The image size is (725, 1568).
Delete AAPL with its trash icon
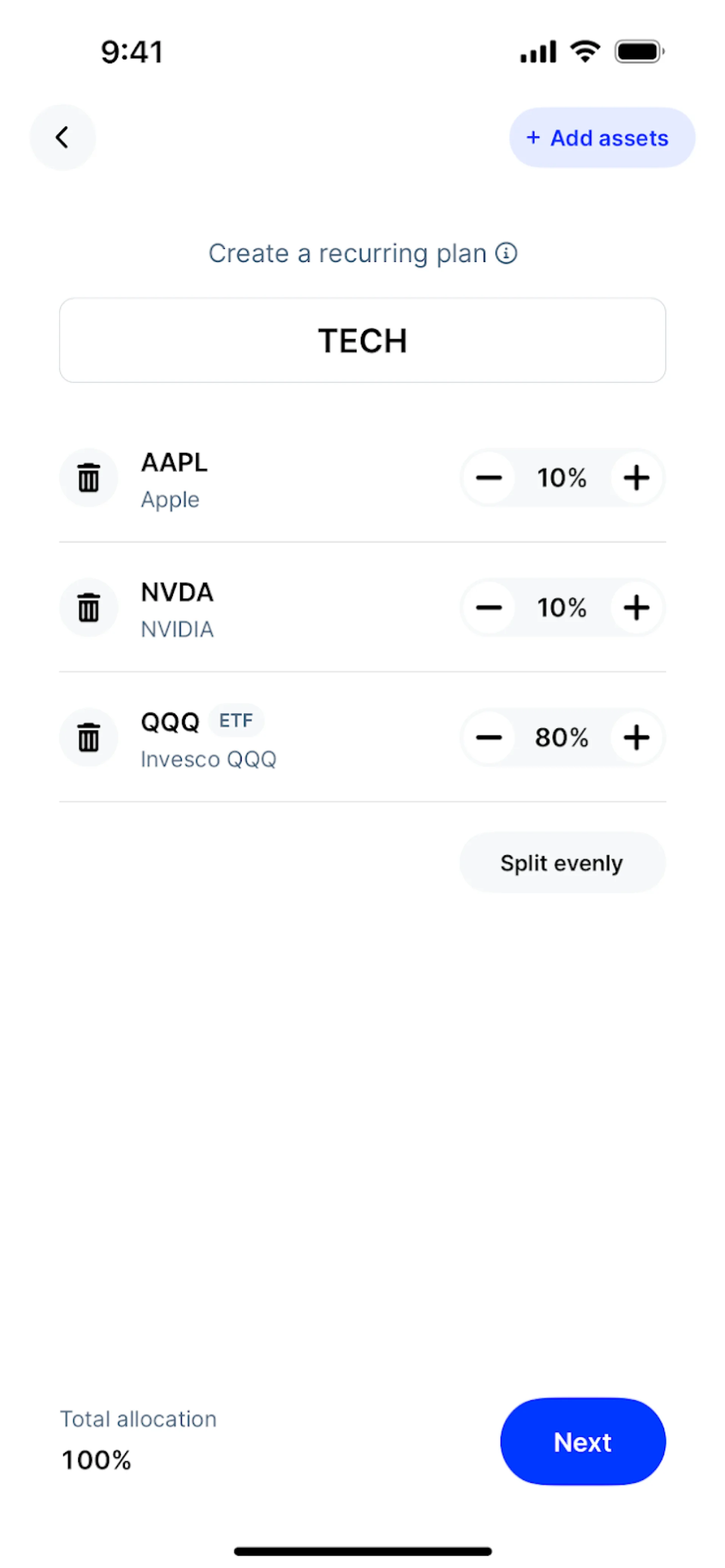(x=89, y=478)
